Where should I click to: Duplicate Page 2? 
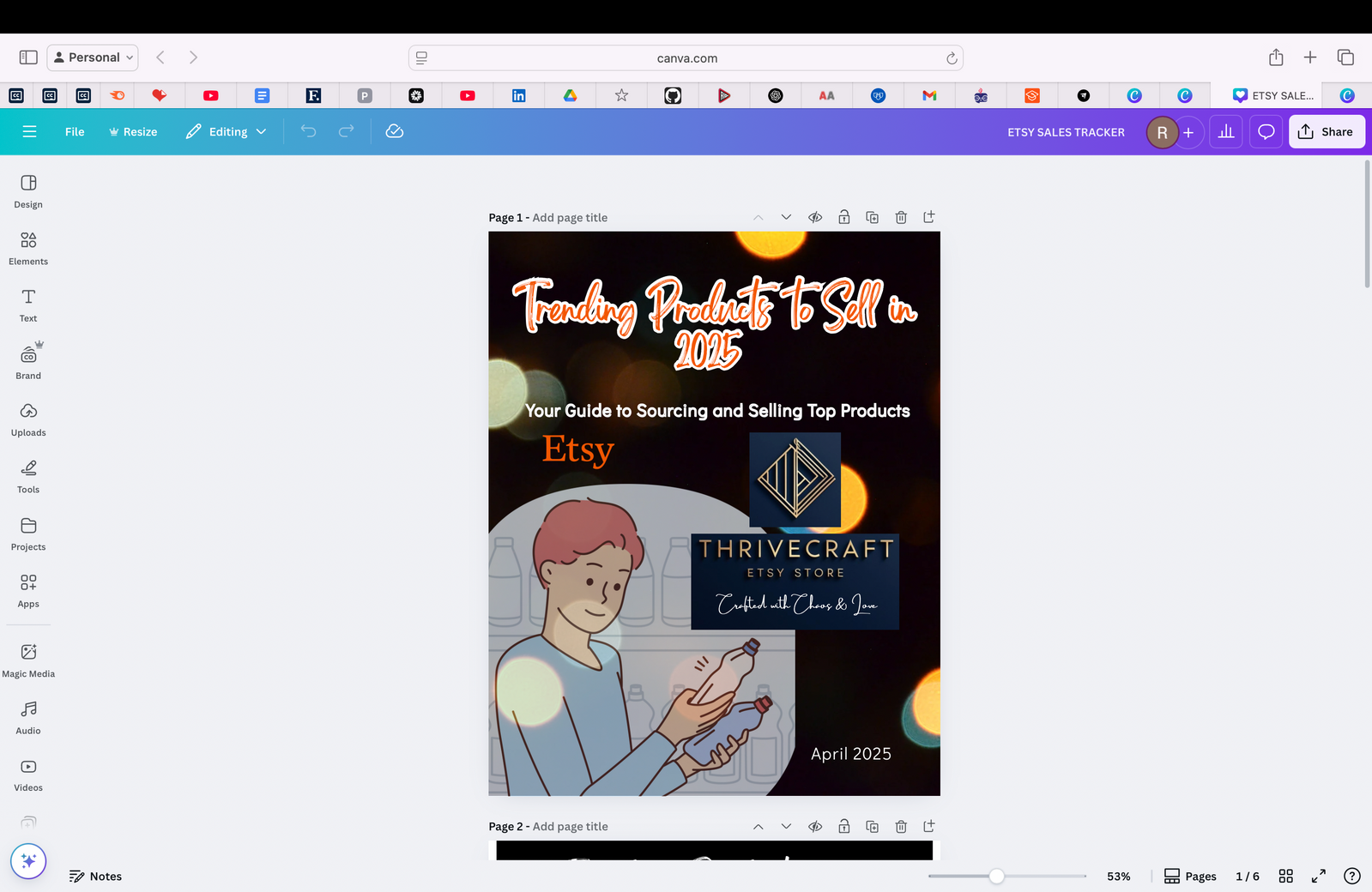coord(873,827)
